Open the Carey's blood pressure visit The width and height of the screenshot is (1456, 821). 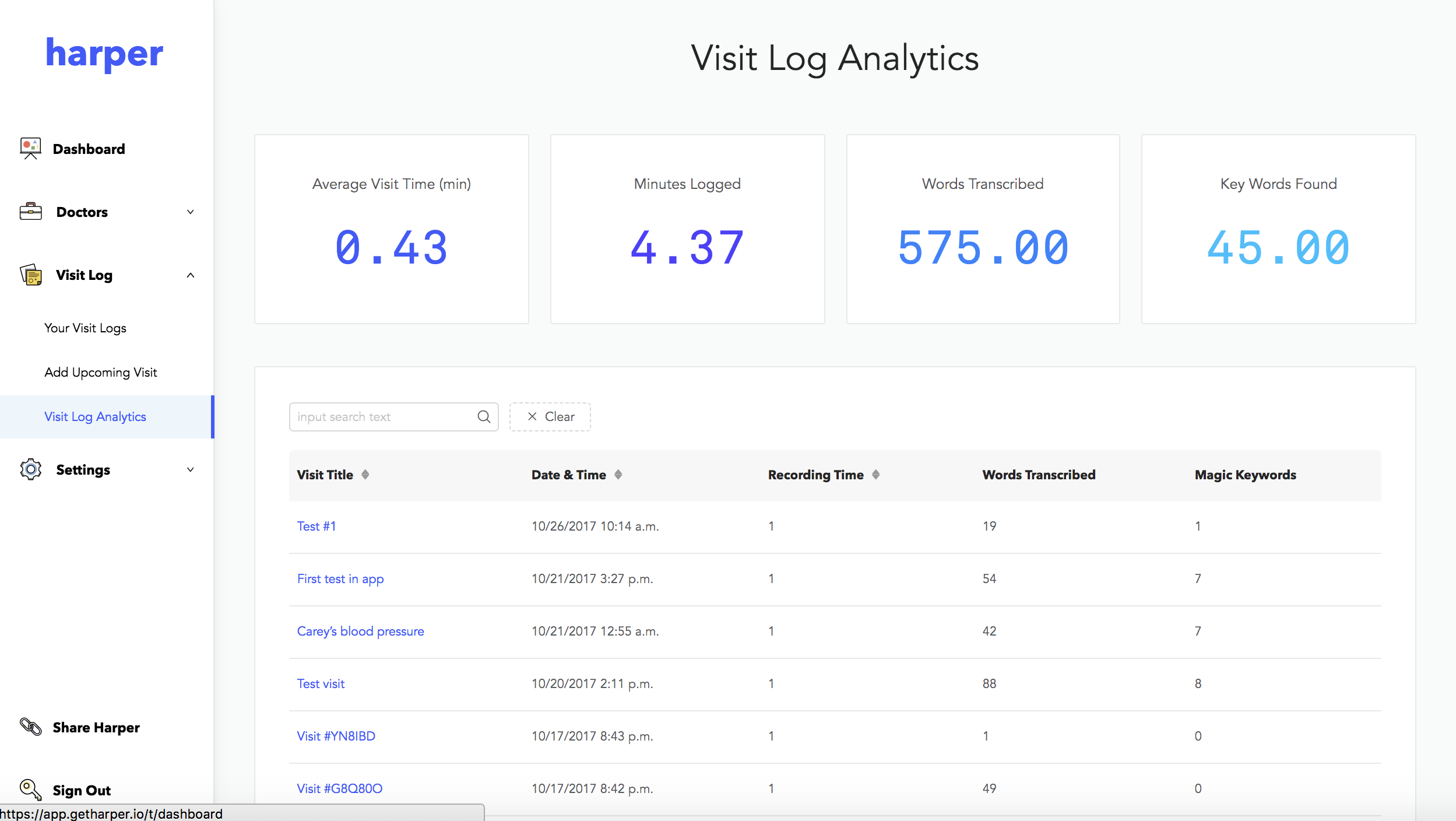coord(360,631)
